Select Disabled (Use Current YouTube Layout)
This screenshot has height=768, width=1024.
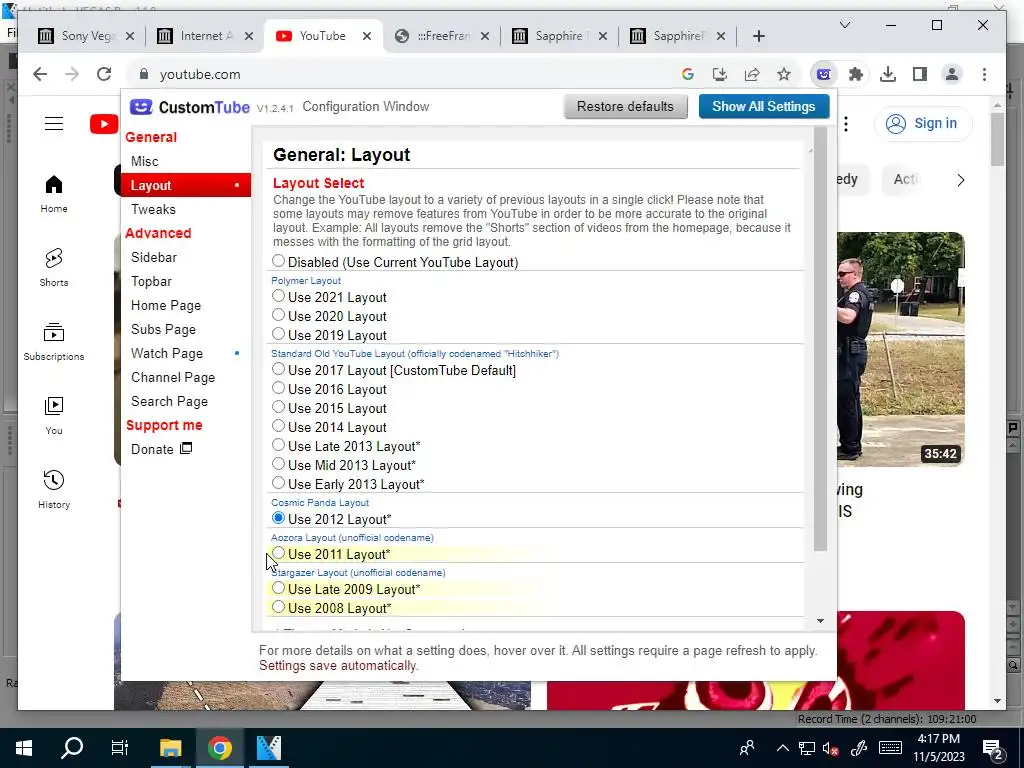279,261
